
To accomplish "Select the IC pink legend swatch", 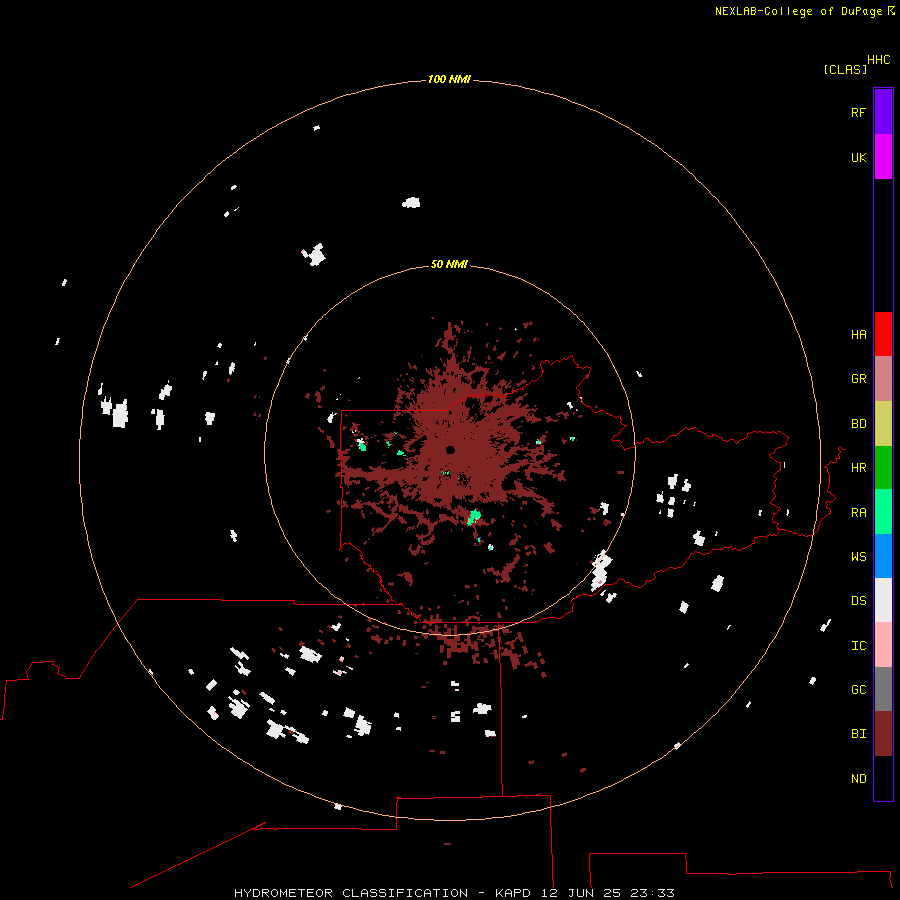I will click(x=883, y=645).
